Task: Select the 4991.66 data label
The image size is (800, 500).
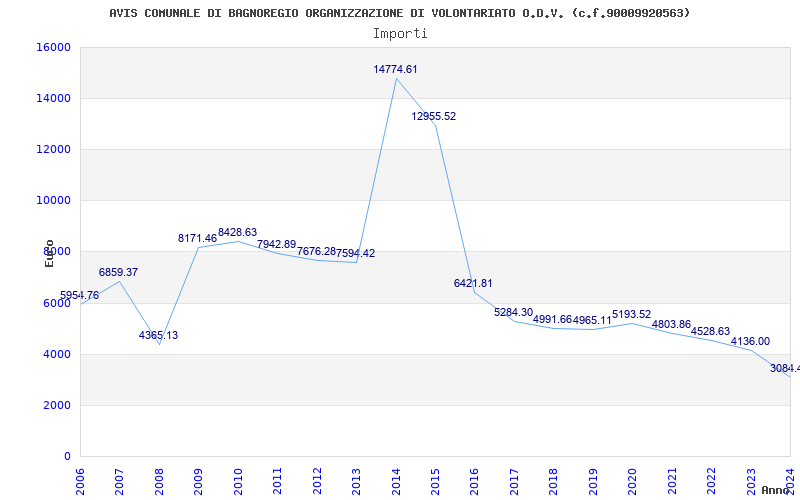Action: pyautogui.click(x=553, y=319)
